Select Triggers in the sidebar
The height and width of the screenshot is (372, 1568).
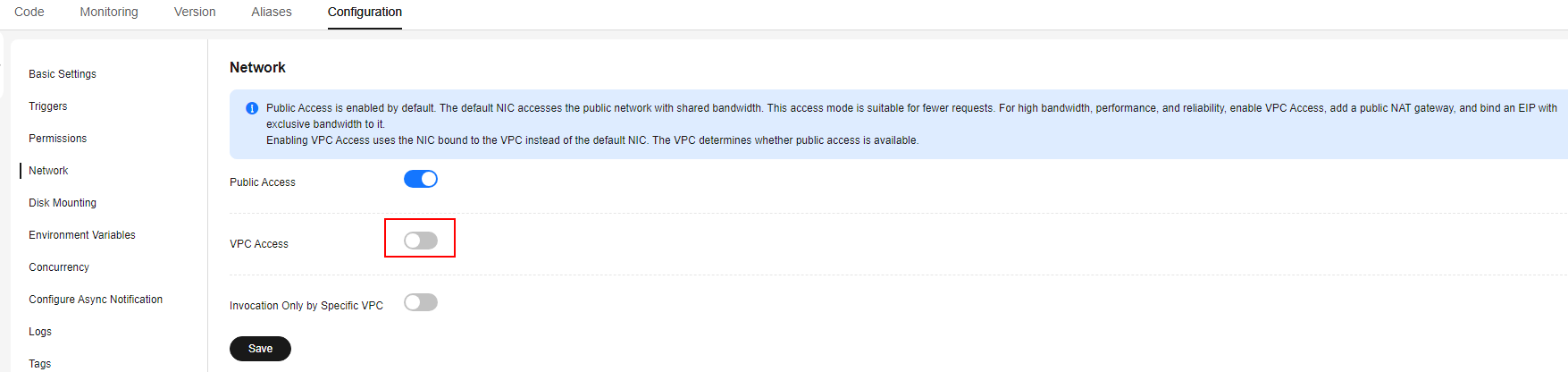(48, 106)
